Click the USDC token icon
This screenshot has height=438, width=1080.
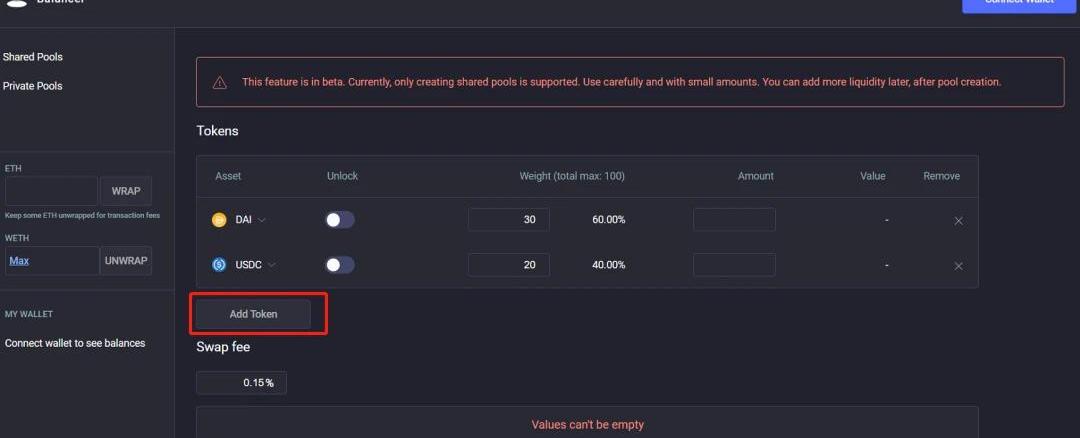pyautogui.click(x=219, y=265)
